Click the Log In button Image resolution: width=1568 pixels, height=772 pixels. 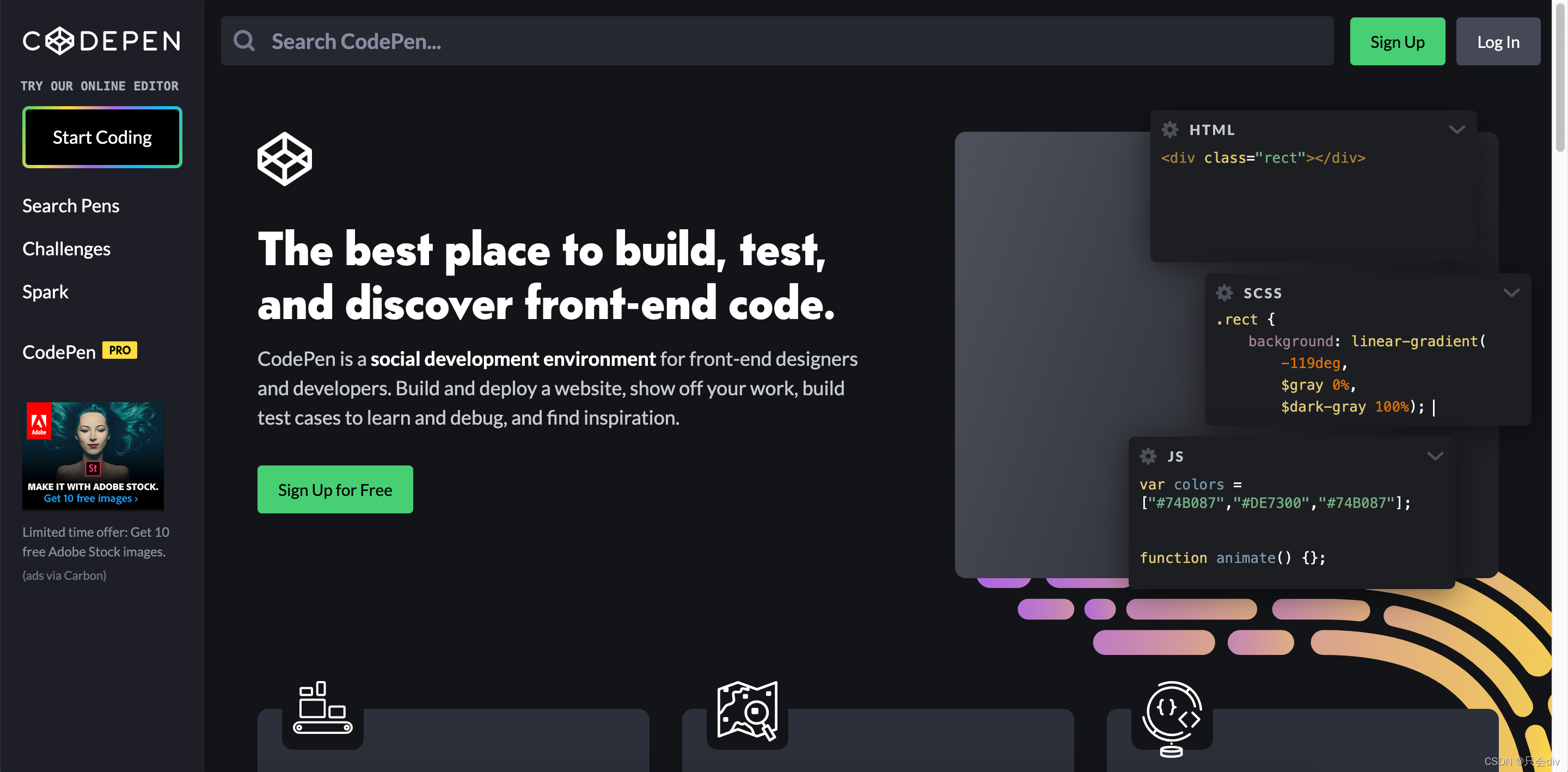click(x=1497, y=41)
